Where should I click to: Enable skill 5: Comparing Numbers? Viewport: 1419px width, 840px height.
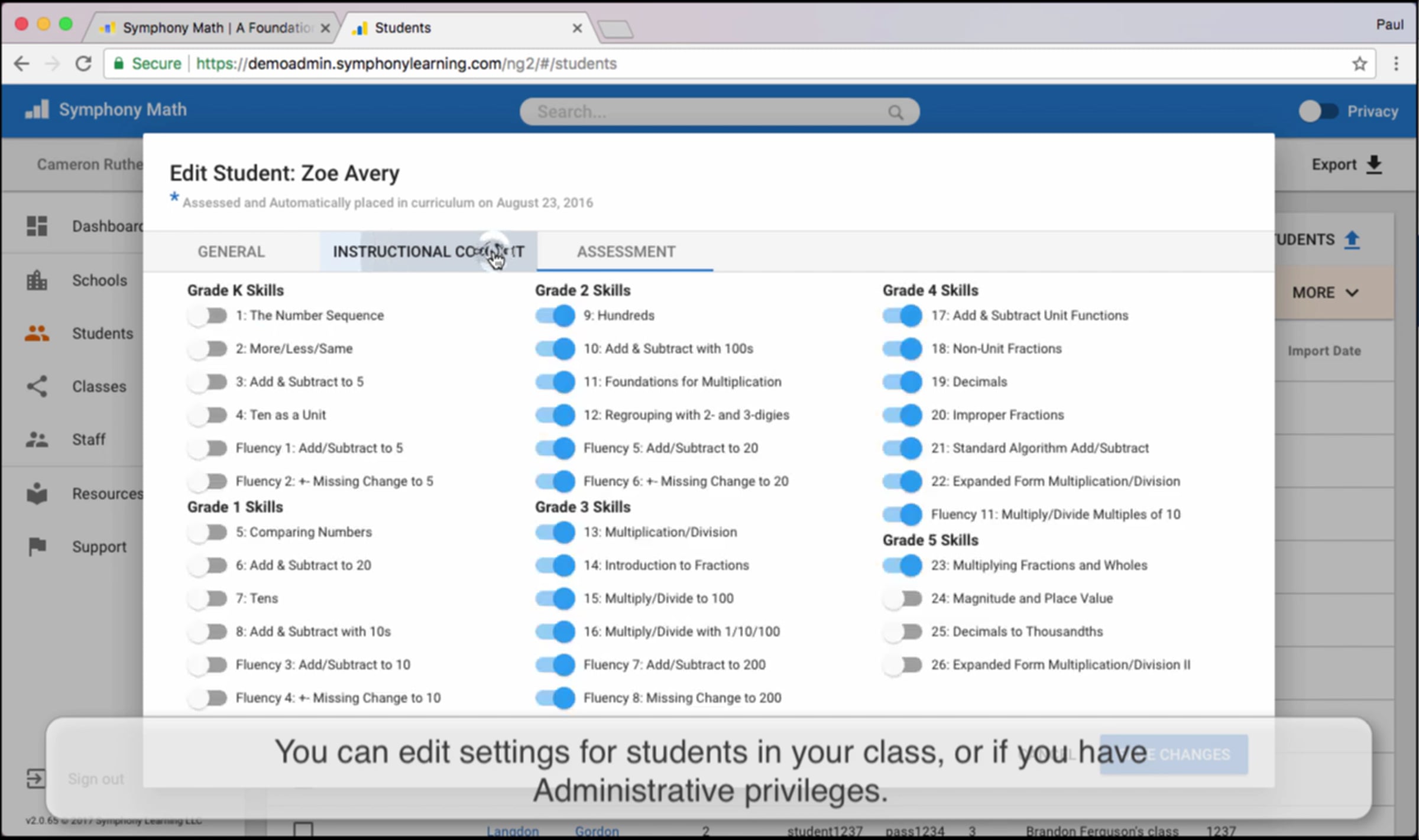(x=208, y=532)
